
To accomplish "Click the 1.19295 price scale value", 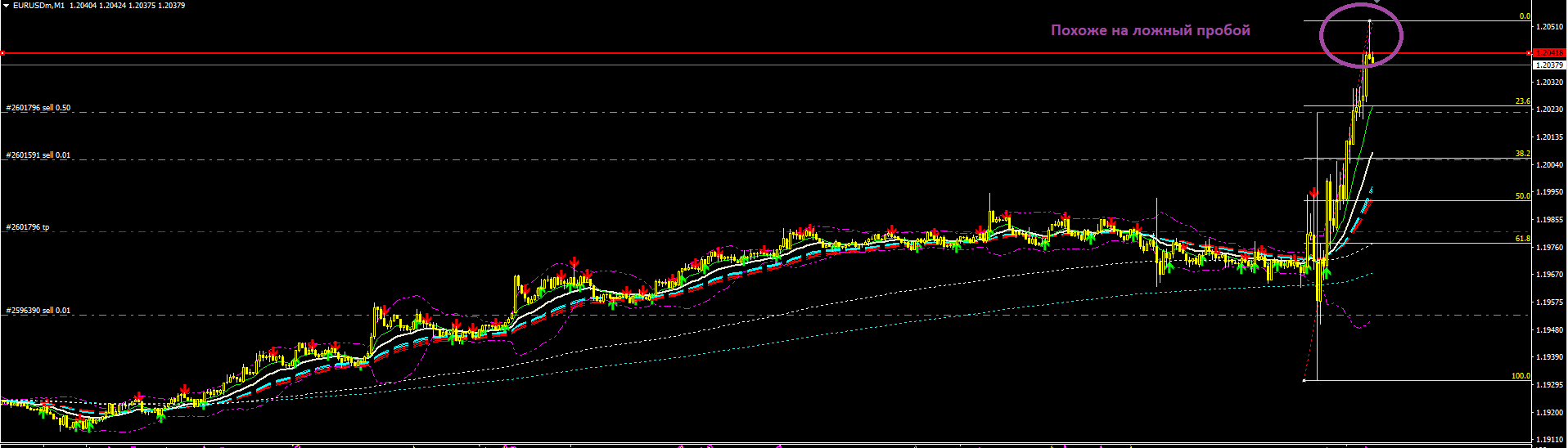I will (x=1550, y=385).
